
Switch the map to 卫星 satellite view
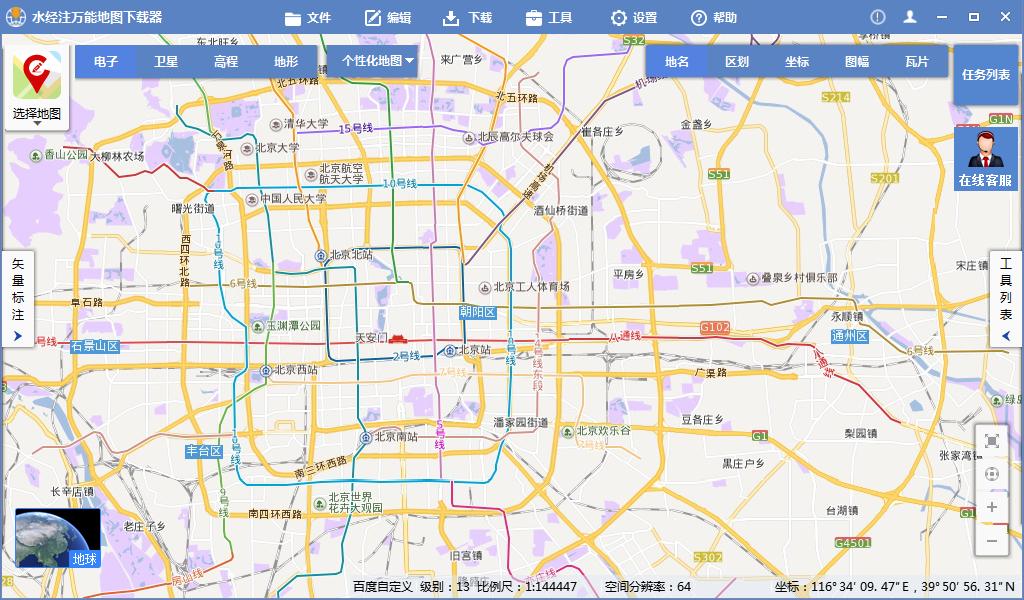pyautogui.click(x=164, y=60)
